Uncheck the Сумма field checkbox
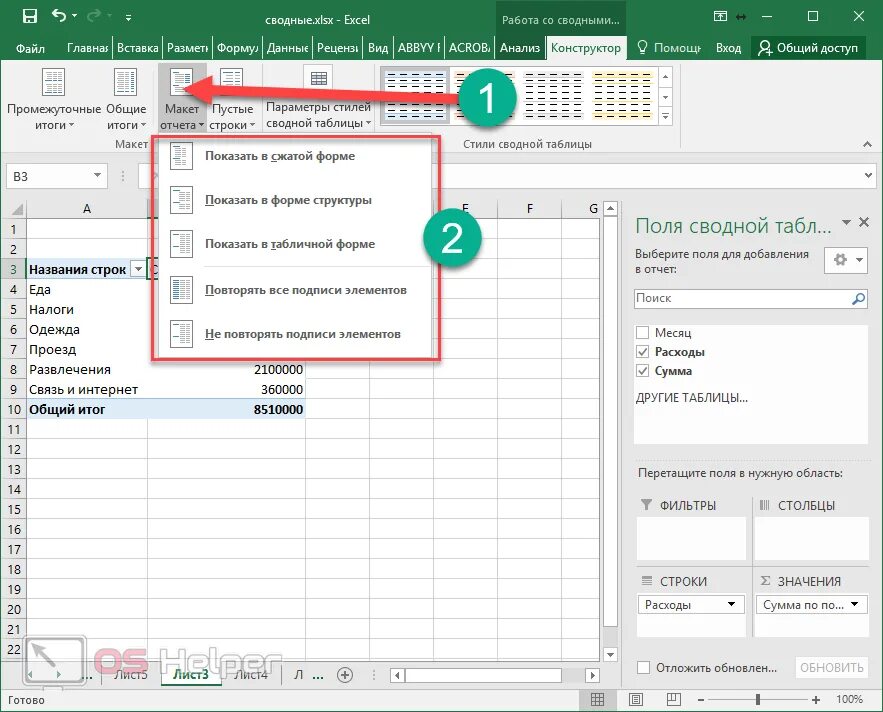883x712 pixels. [643, 371]
